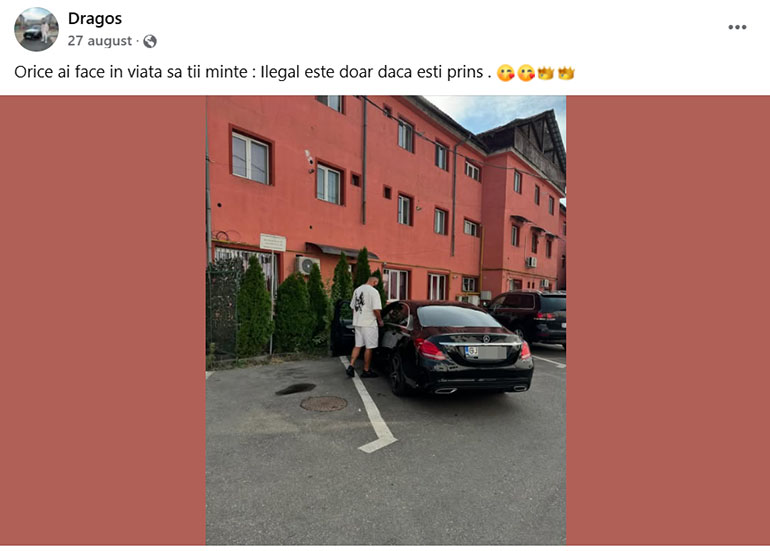Click the white sign on the building wall

pos(273,242)
